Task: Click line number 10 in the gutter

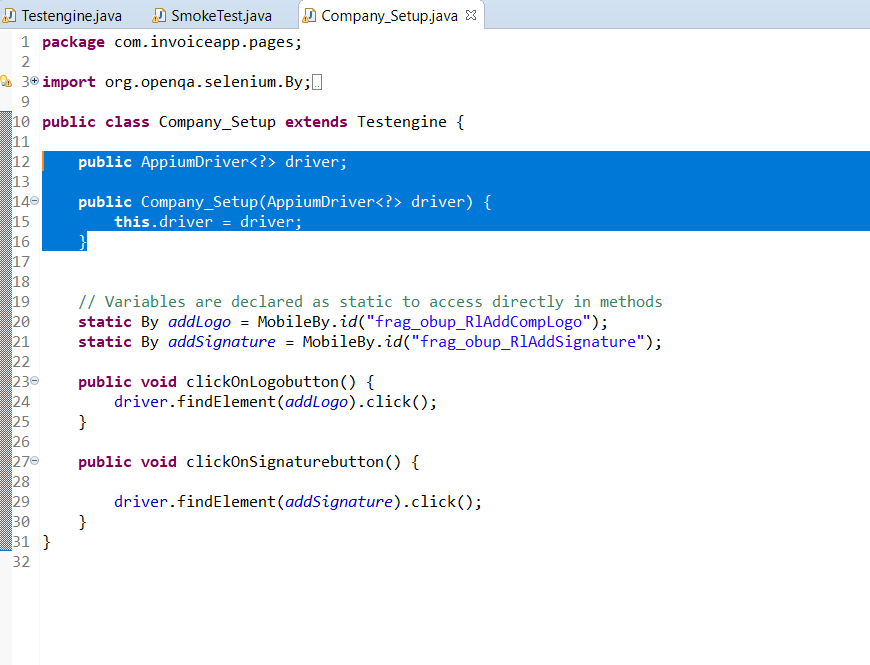Action: [21, 121]
